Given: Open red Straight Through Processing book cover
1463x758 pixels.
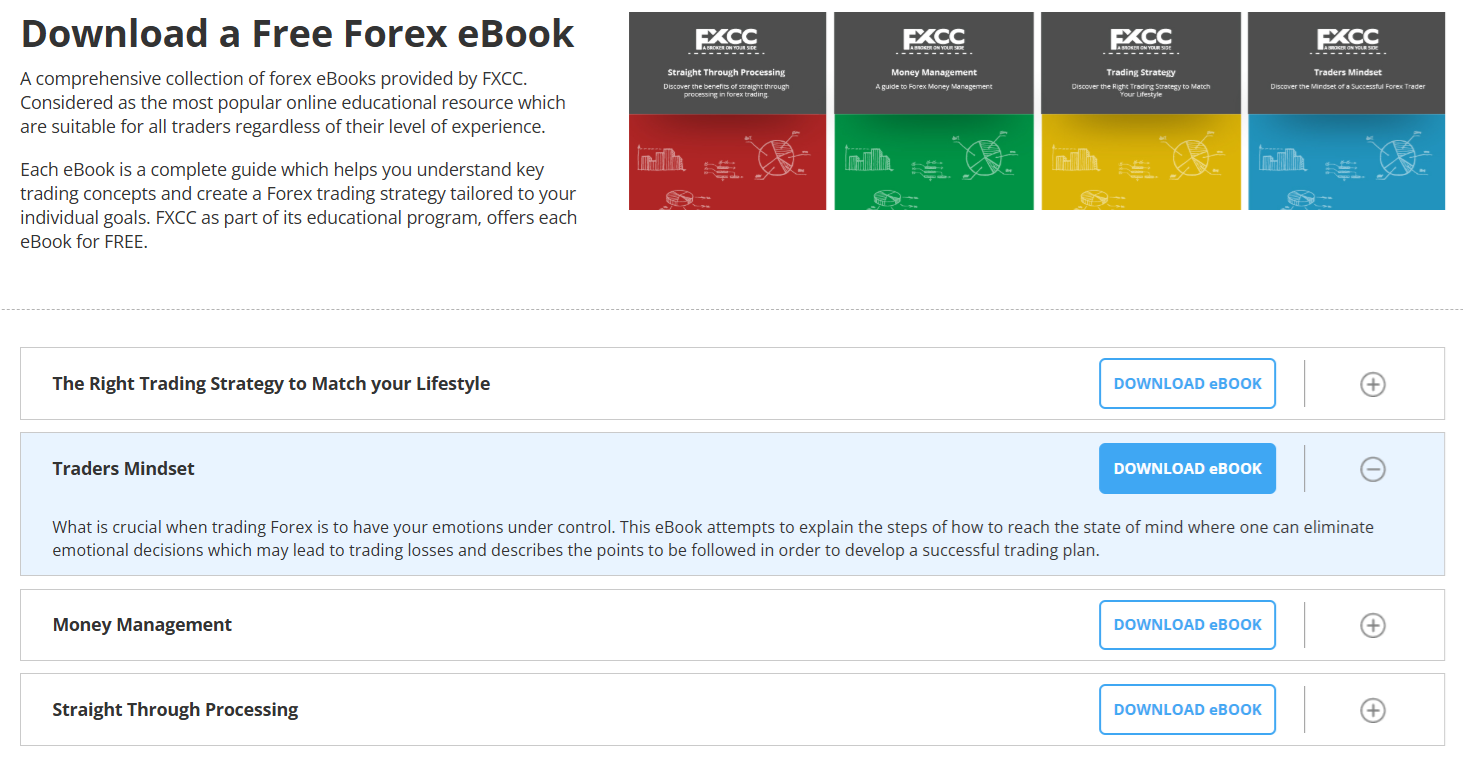Looking at the screenshot, I should tap(727, 111).
